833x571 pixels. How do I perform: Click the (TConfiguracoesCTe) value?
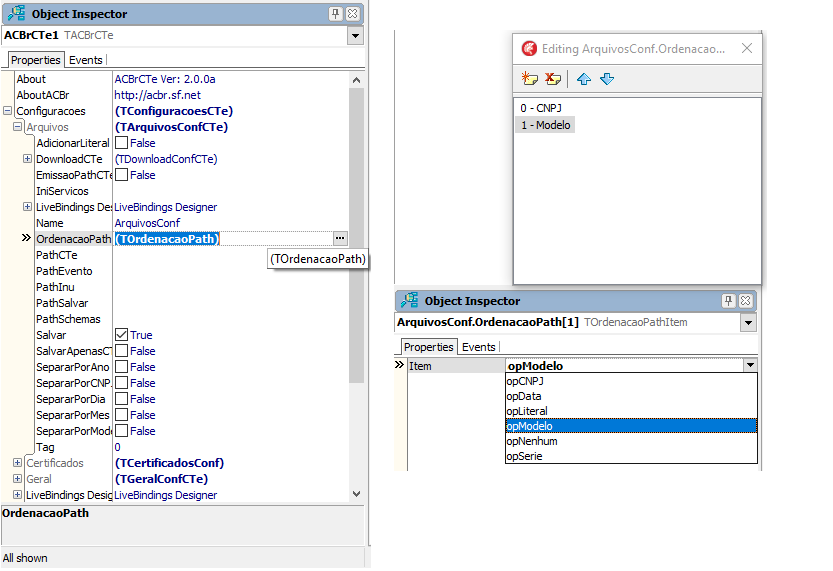coord(174,110)
